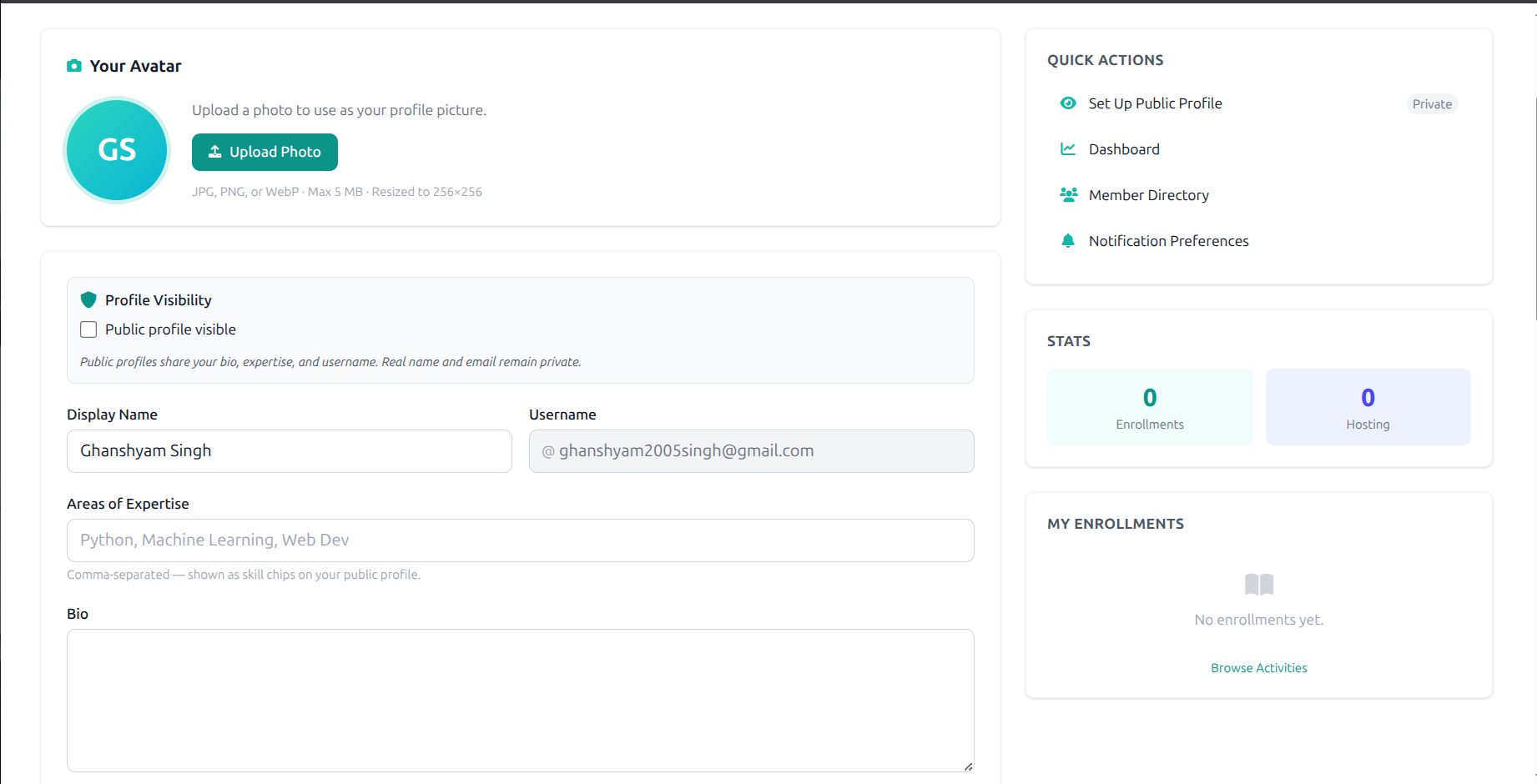Focus the Areas of Expertise field

pyautogui.click(x=521, y=540)
